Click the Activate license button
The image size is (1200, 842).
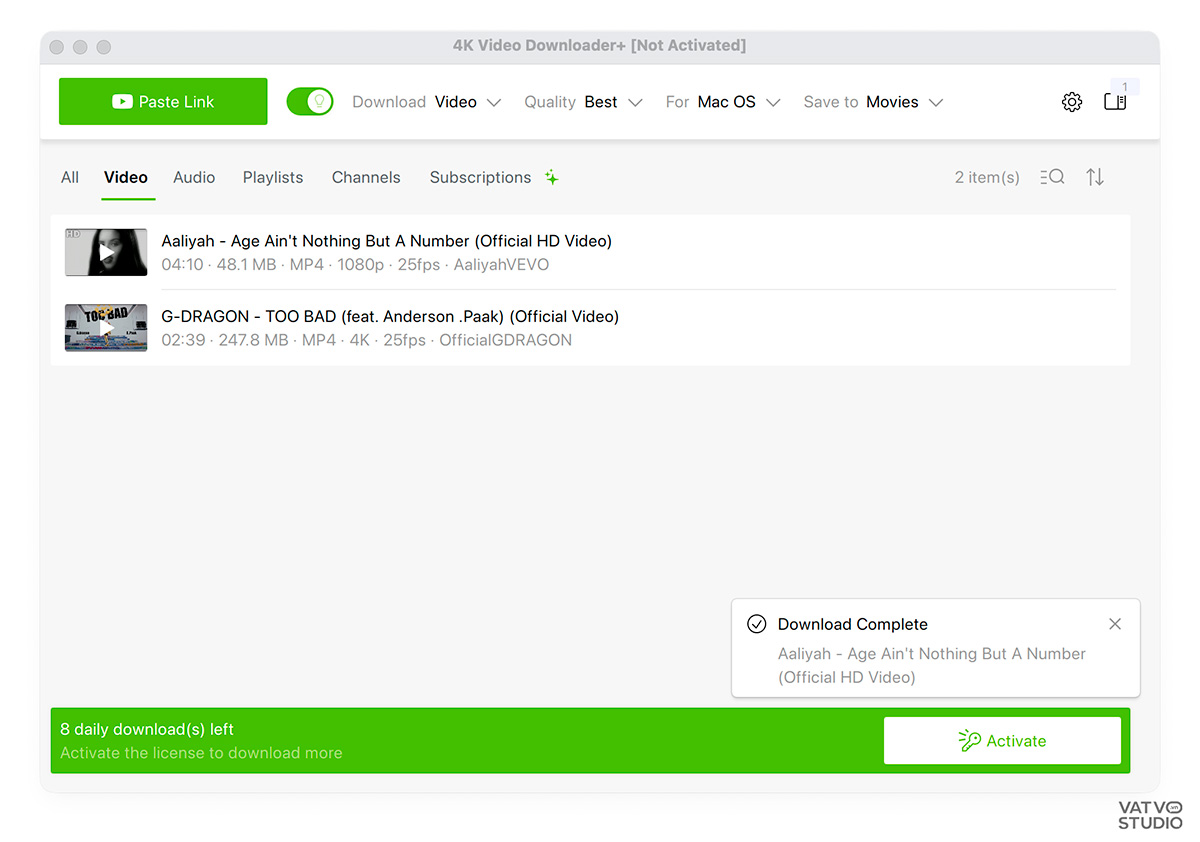(x=1002, y=741)
